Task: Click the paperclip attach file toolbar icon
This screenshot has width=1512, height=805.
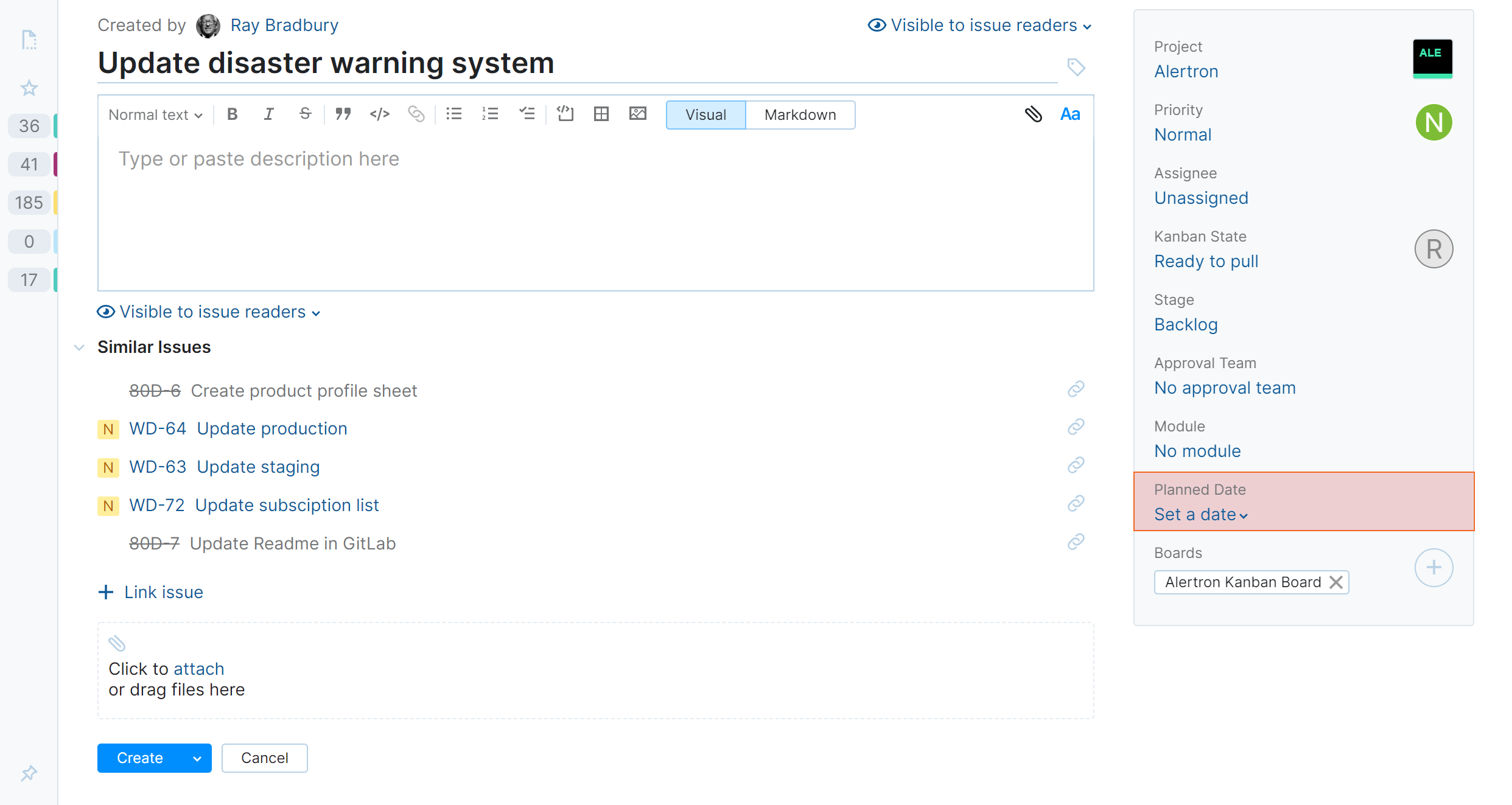Action: pyautogui.click(x=1033, y=114)
